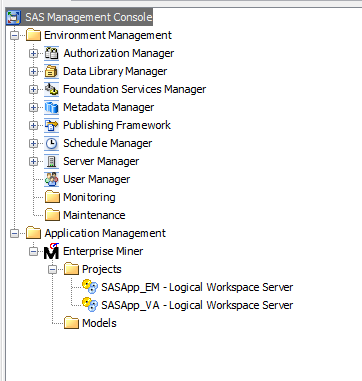Click the Application Management folder icon
Screen dimensions: 362x381
(33, 233)
